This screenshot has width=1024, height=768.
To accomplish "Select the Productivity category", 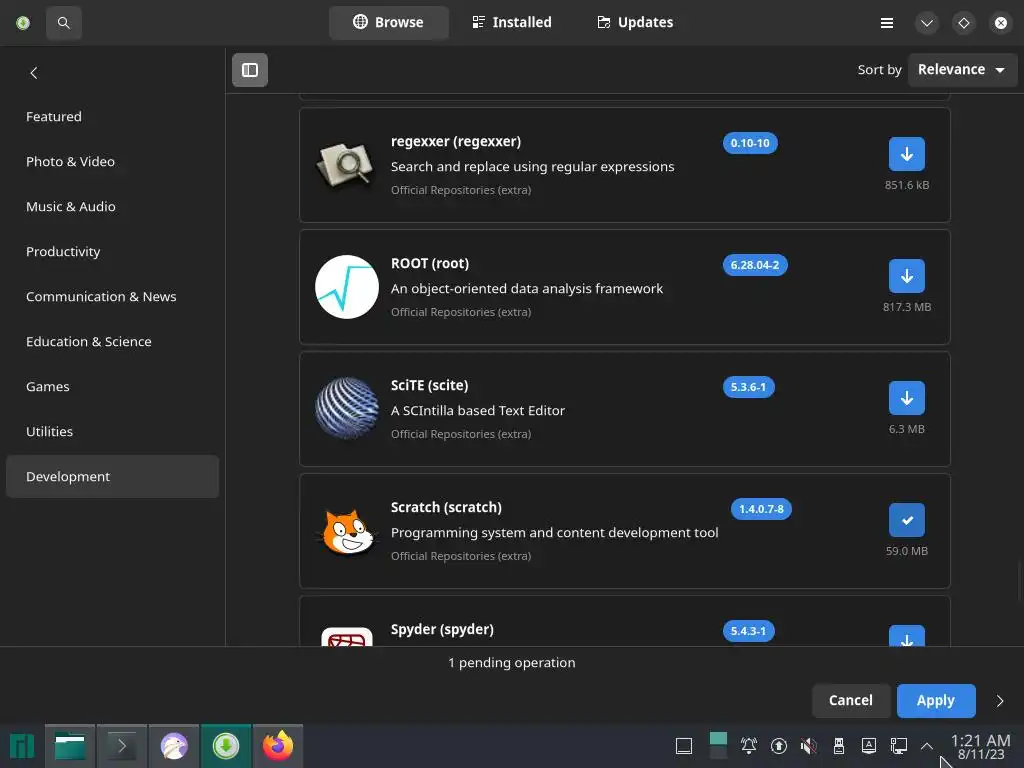I will [x=112, y=252].
